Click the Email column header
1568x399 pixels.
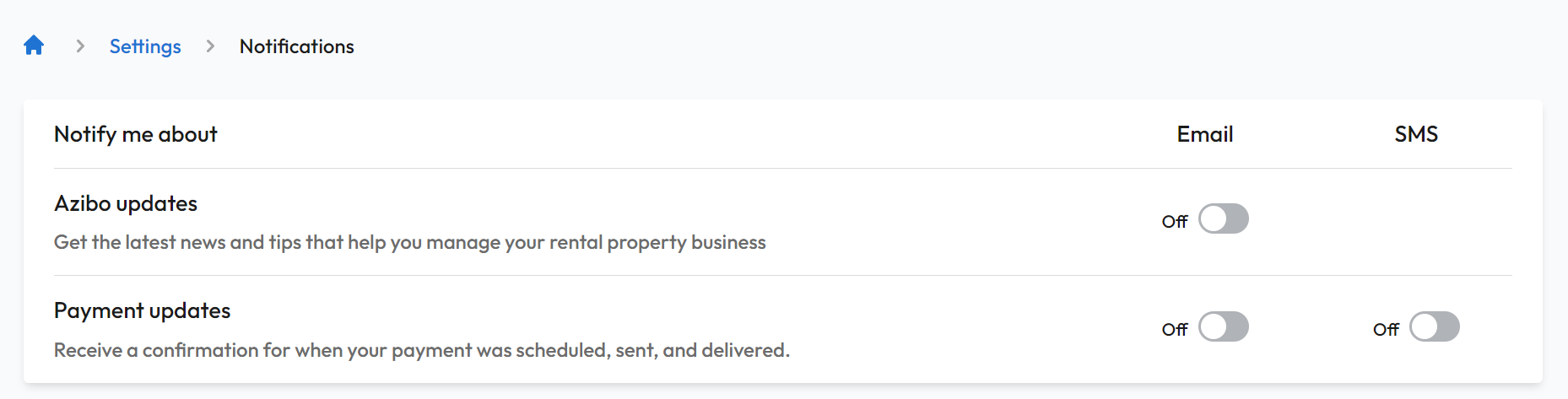tap(1205, 134)
